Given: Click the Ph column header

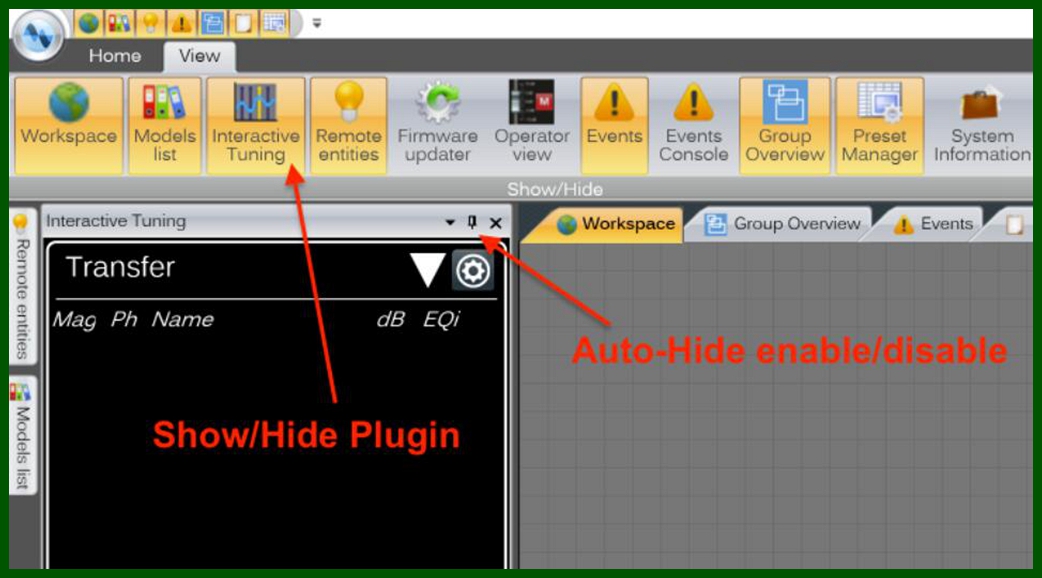Looking at the screenshot, I should (x=124, y=319).
